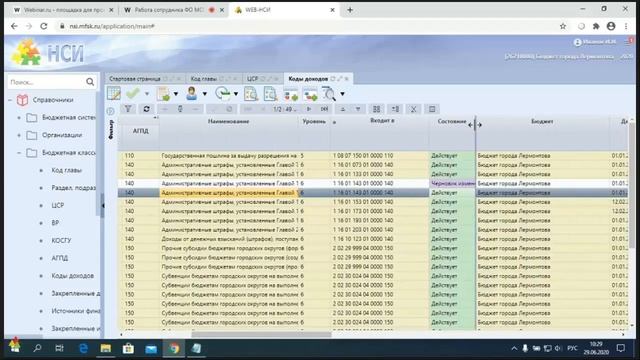Click the refresh grid icon

point(146,109)
